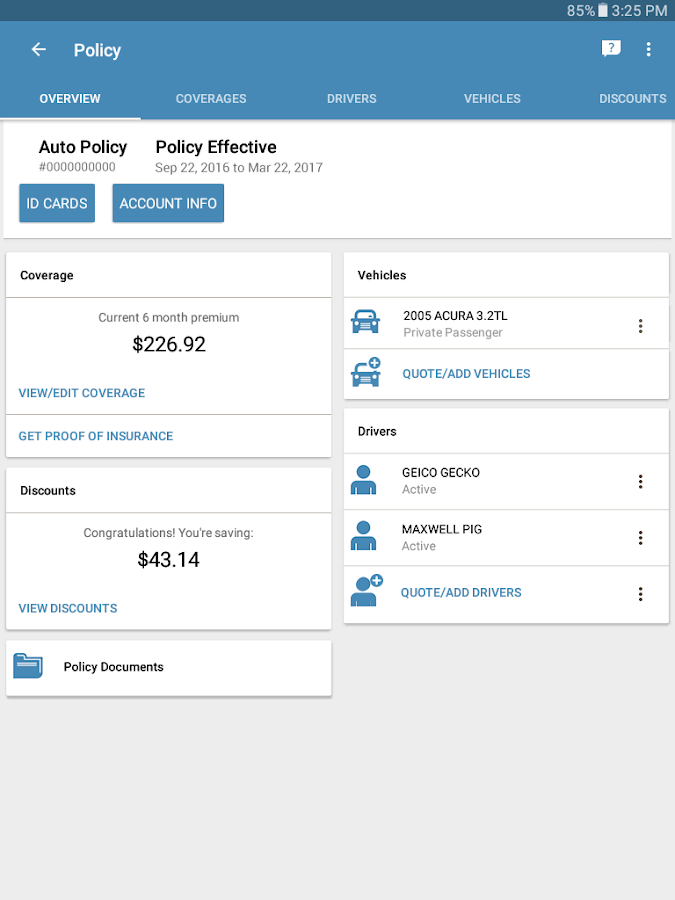Switch to the Coverages tab
This screenshot has width=675, height=900.
point(211,99)
